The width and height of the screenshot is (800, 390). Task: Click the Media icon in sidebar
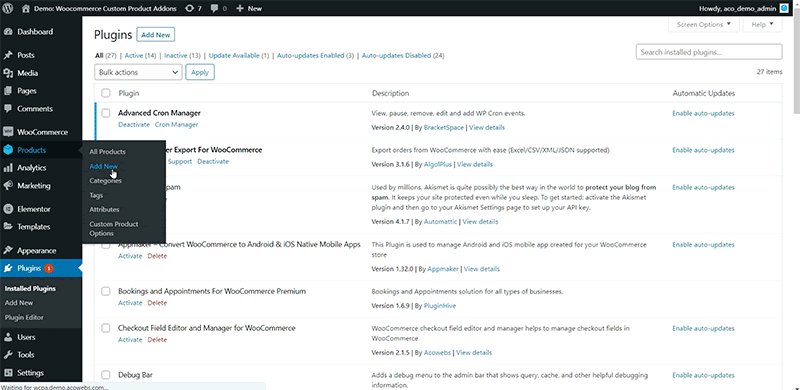[8, 73]
